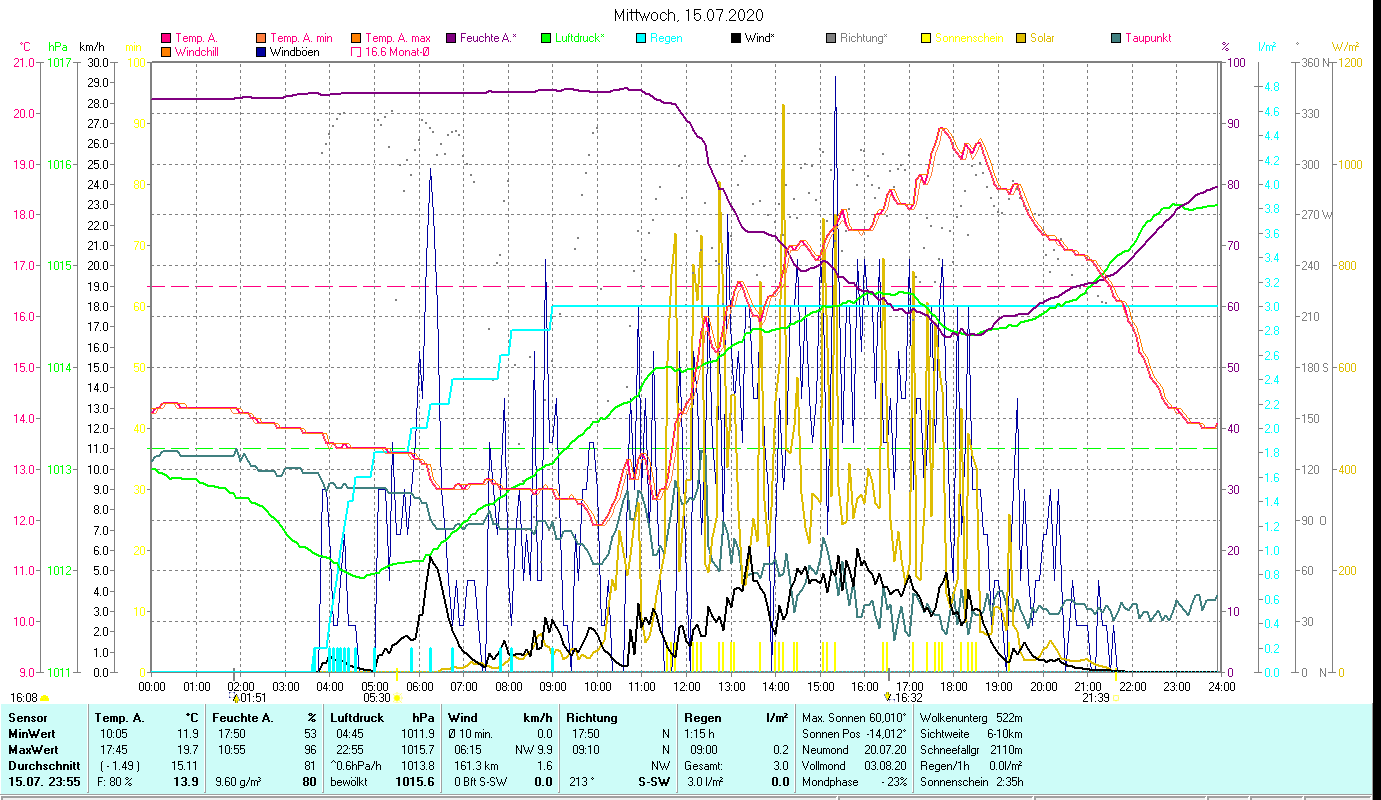This screenshot has height=800, width=1381.
Task: Click the black Wind* legend square
Action: (x=736, y=38)
